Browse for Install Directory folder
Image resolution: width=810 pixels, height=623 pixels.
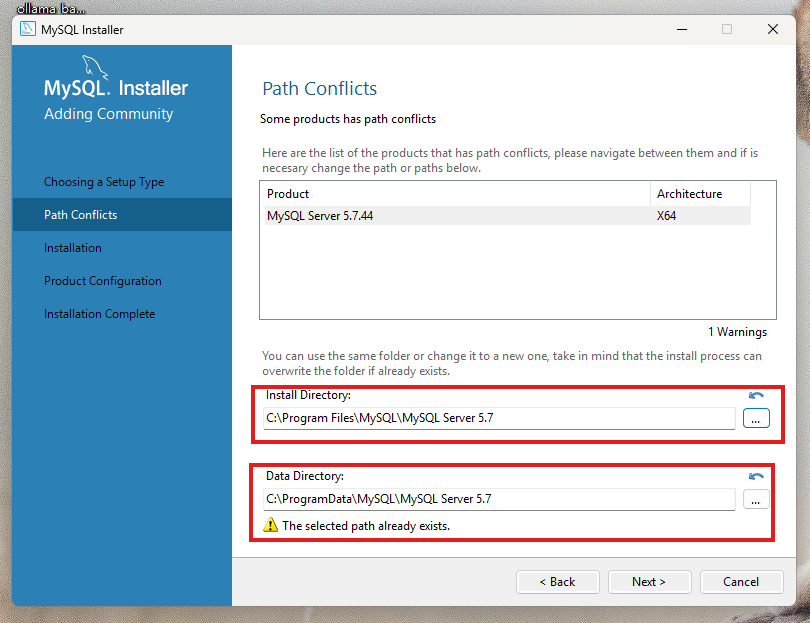pos(756,418)
